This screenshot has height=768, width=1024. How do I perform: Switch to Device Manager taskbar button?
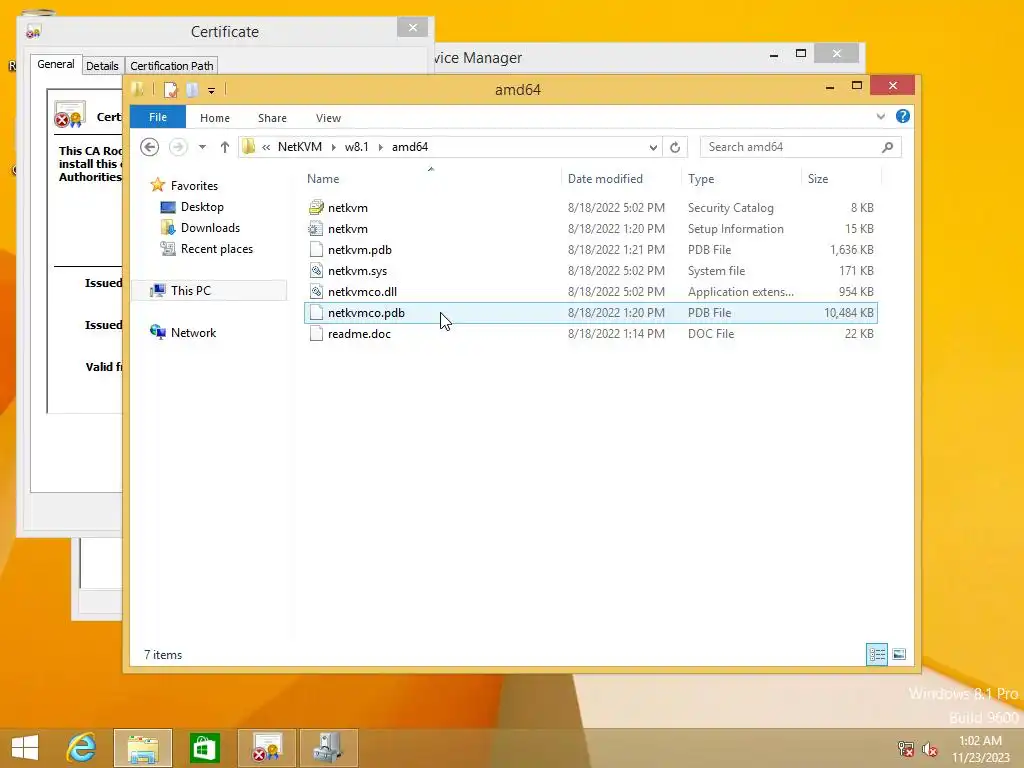click(328, 748)
